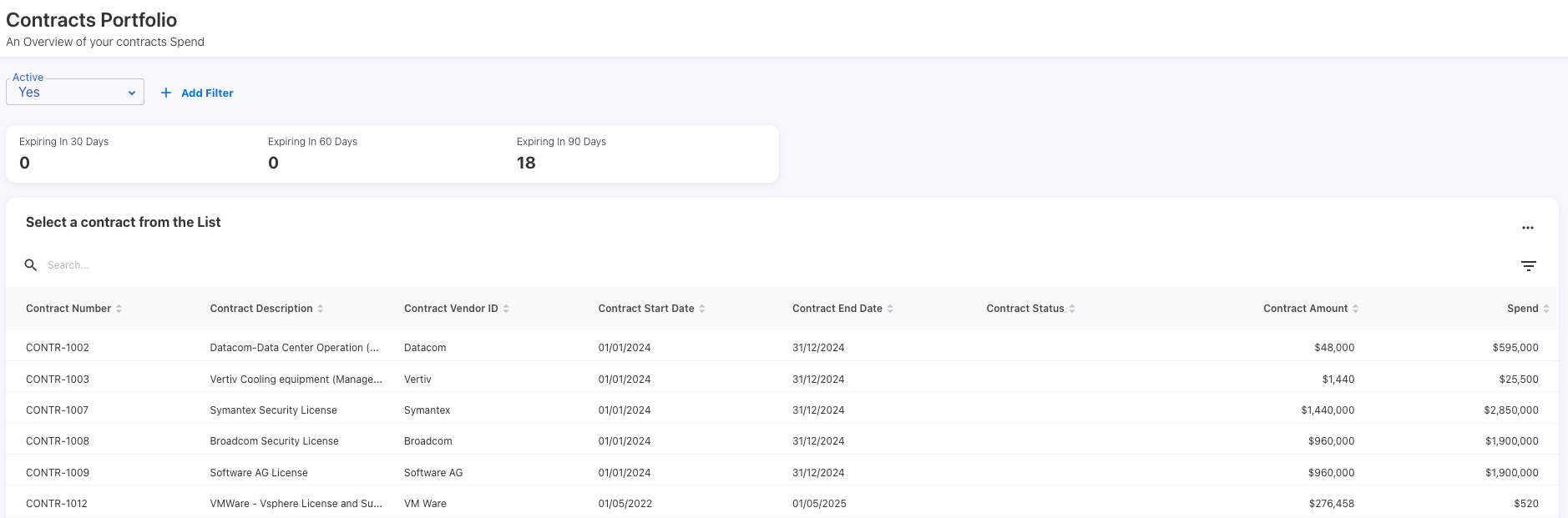Sort by Contract End Date arrows
Screen dimensions: 1568x518
[x=890, y=309]
